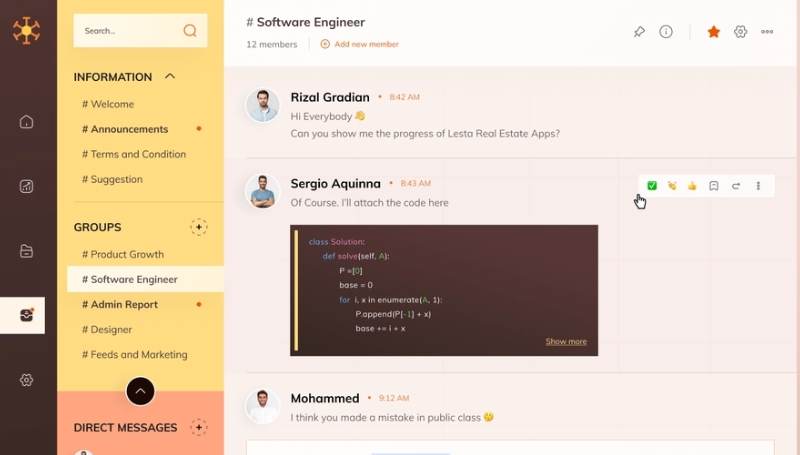This screenshot has height=455, width=800.
Task: React with green checkmark on Sergio's message
Action: tap(652, 186)
